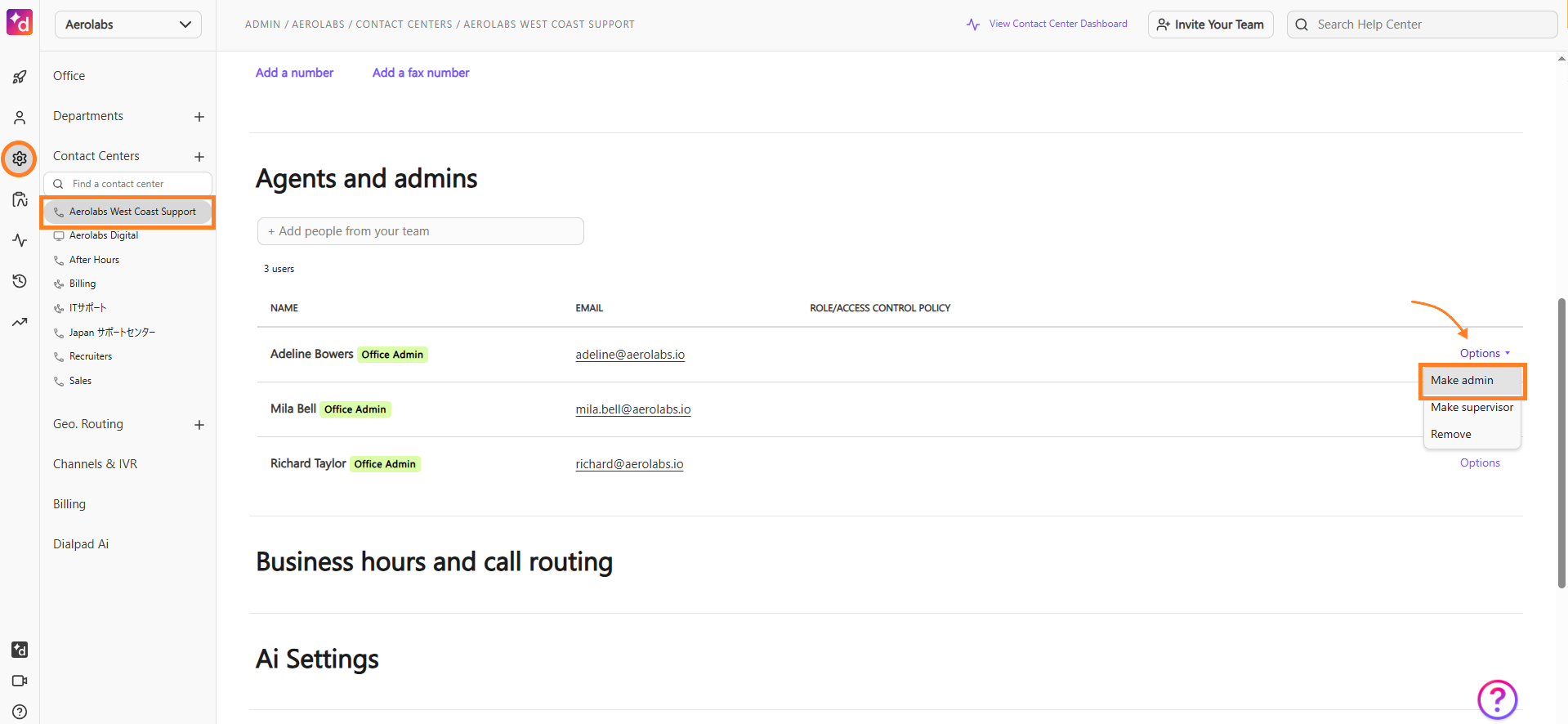Click mila.bell@aerolabs.io email link

tap(633, 409)
